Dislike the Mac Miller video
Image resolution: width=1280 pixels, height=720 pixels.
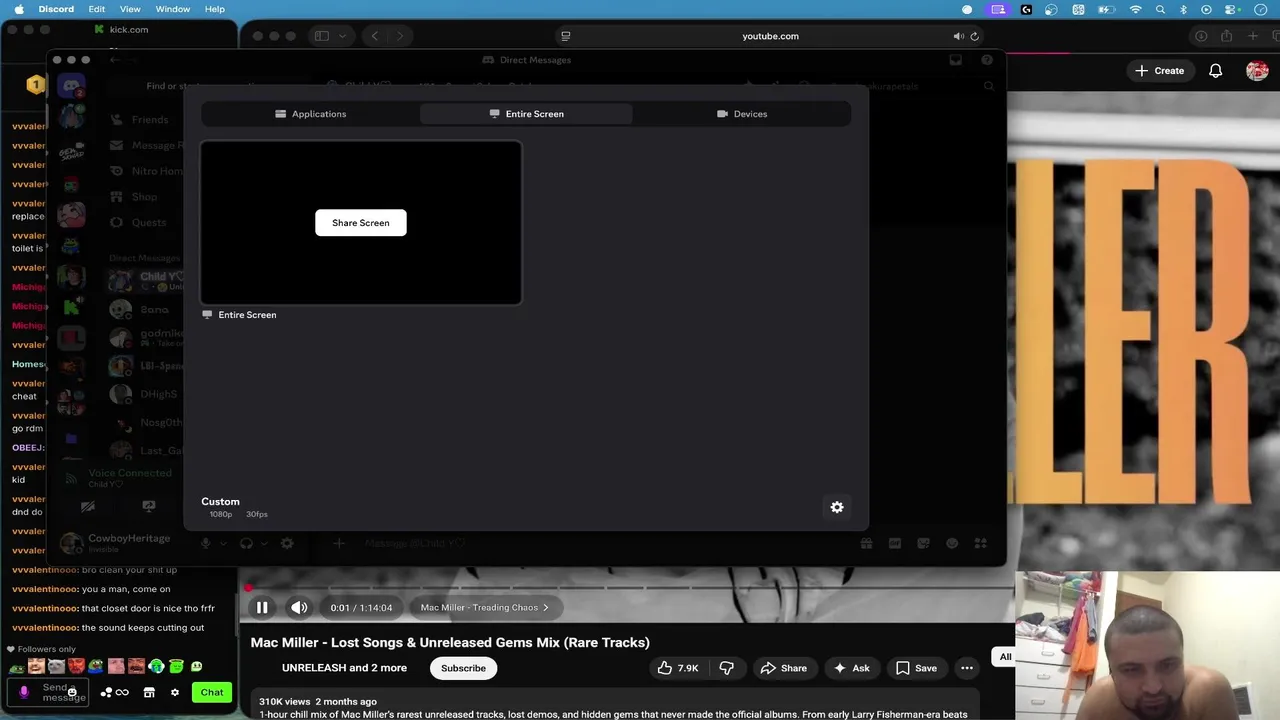[727, 668]
